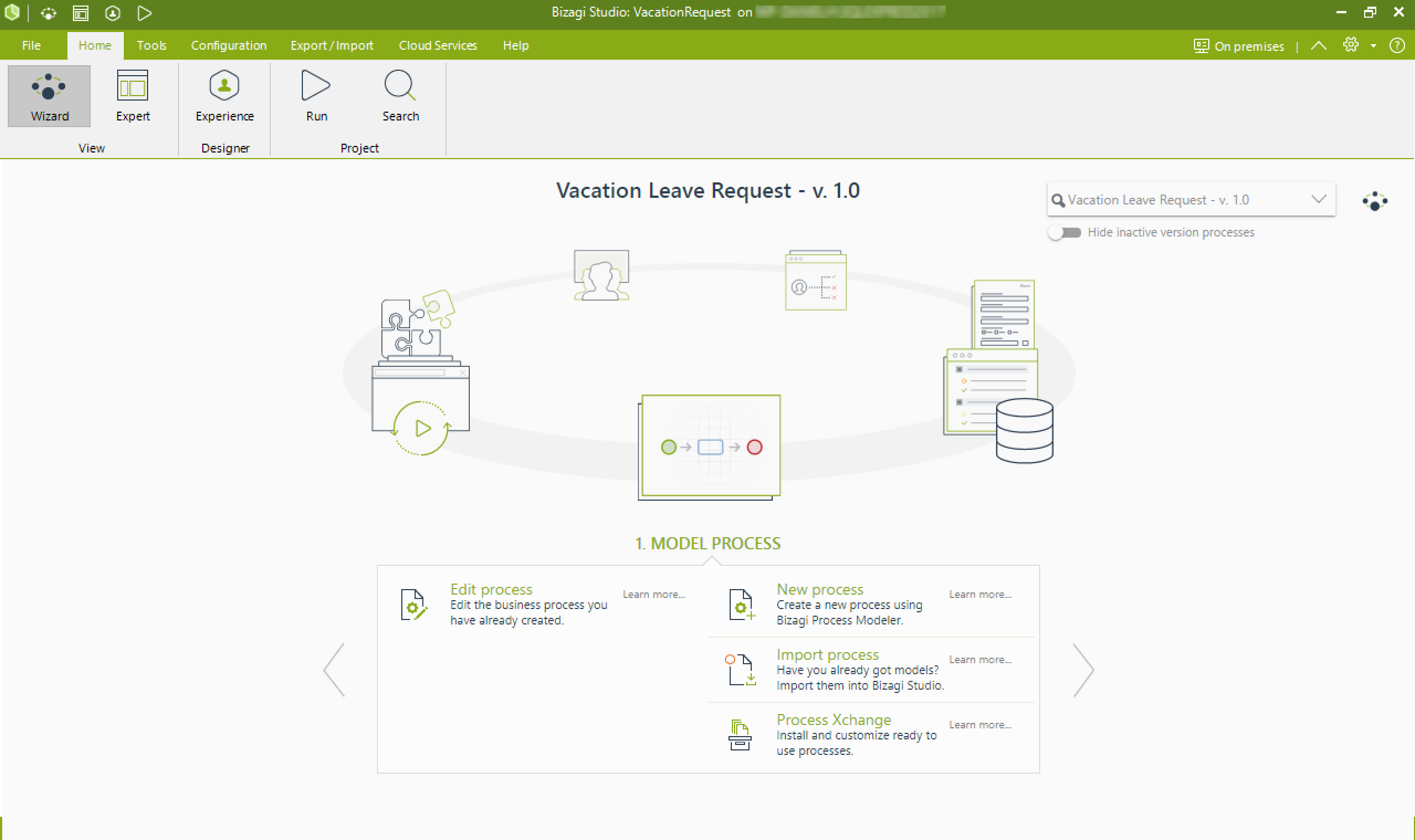
Task: Click Learn more for Process Xchange
Action: 980,725
